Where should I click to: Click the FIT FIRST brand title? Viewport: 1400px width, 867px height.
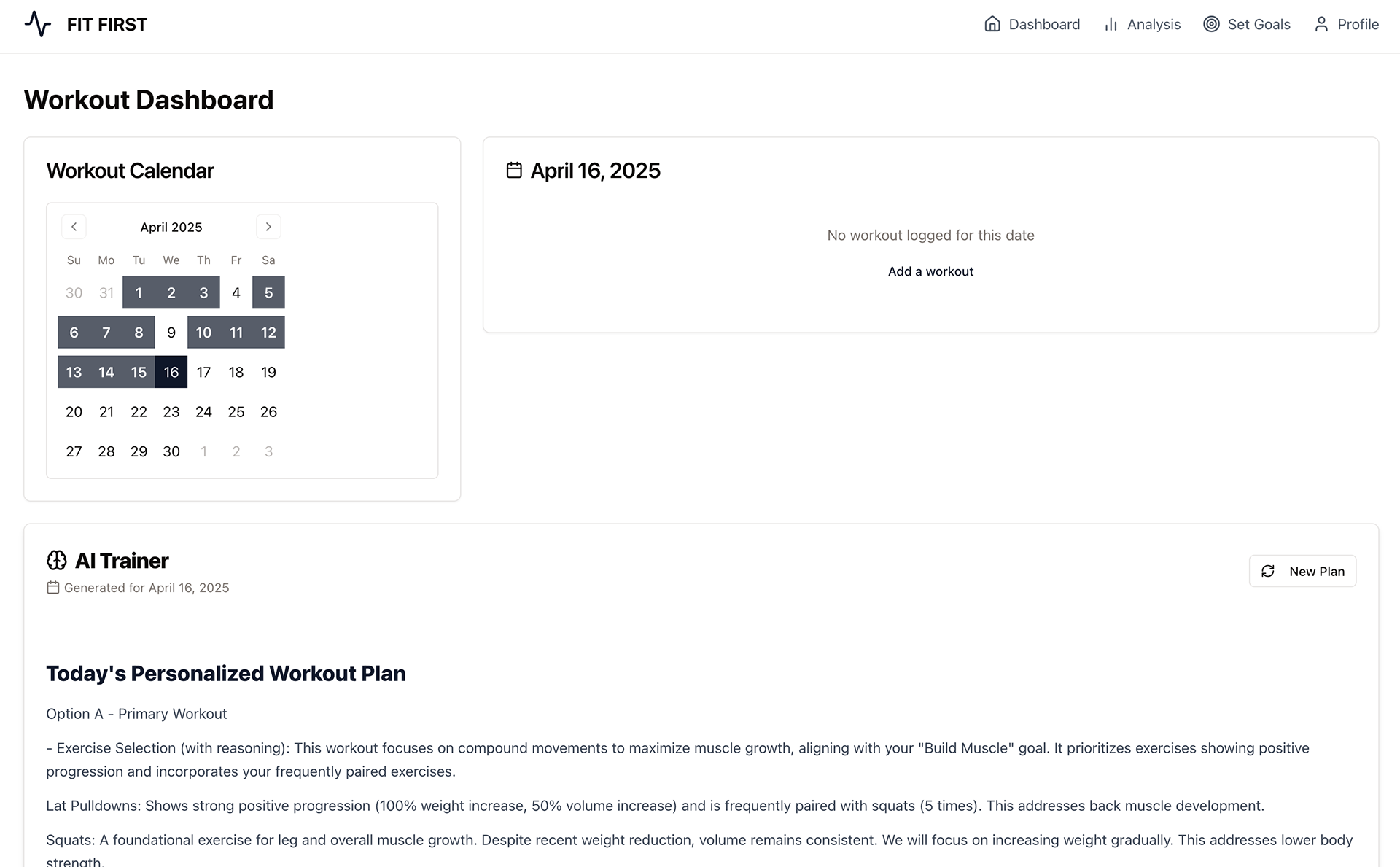click(x=107, y=24)
